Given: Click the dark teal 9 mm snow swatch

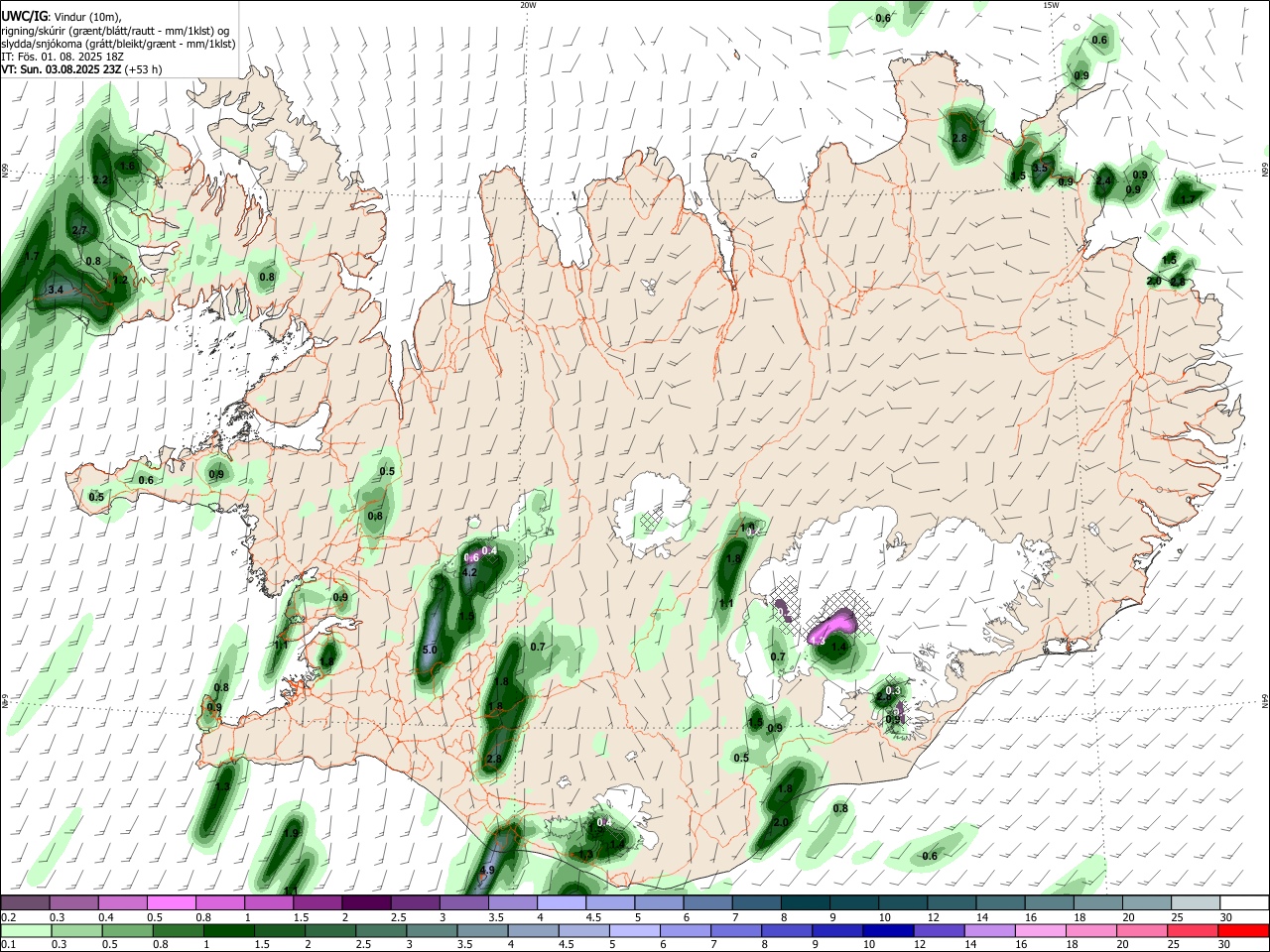Looking at the screenshot, I should (854, 902).
